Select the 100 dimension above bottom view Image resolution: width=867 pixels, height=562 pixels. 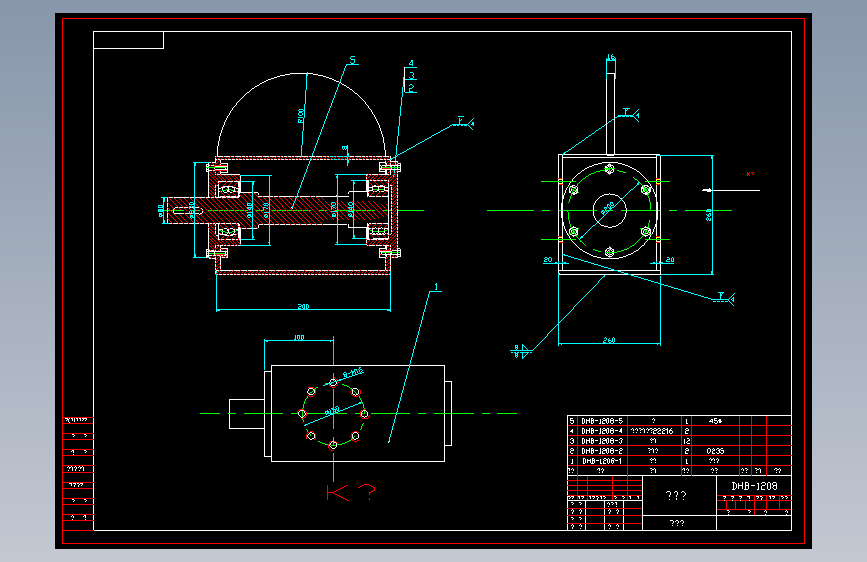(299, 337)
